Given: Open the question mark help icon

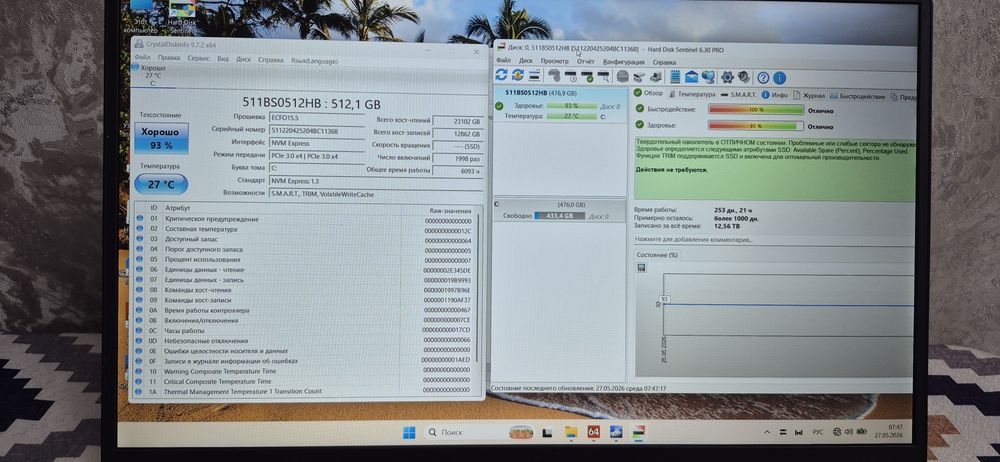Looking at the screenshot, I should (763, 78).
